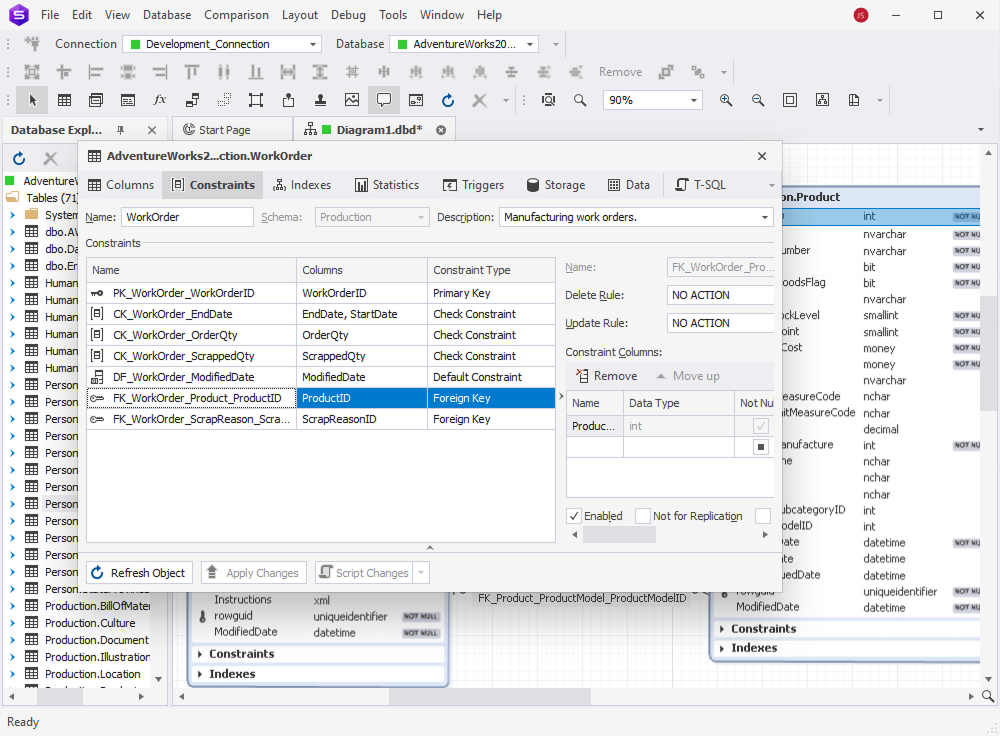Click the Script Changes button
The height and width of the screenshot is (736, 1000).
364,572
